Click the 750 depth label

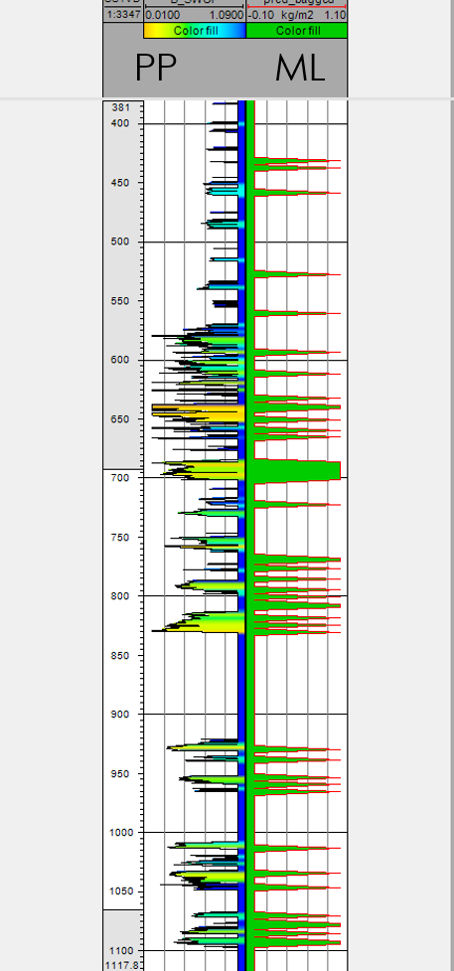pyautogui.click(x=121, y=538)
